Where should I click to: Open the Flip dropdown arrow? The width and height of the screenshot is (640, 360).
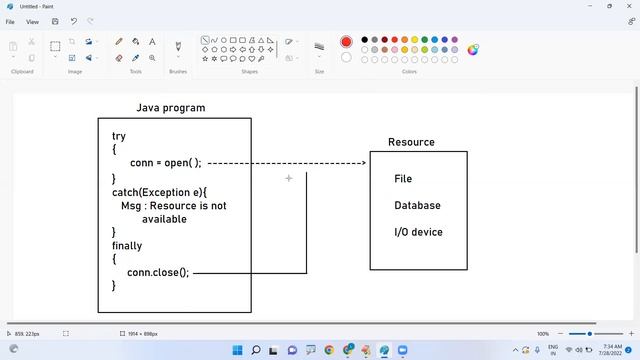(97, 58)
